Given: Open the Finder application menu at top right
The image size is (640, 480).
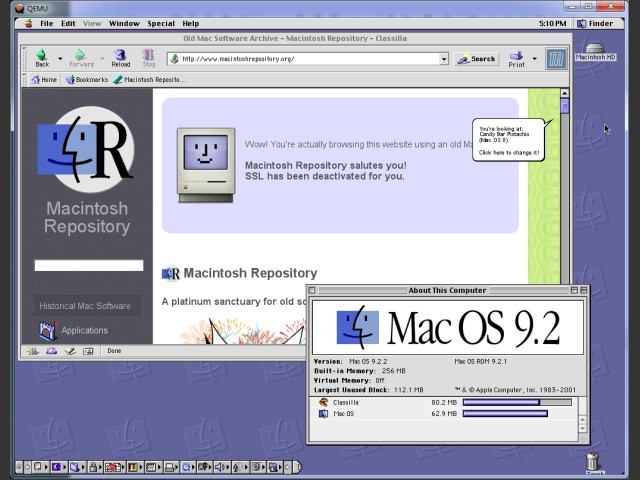Looking at the screenshot, I should [x=595, y=24].
